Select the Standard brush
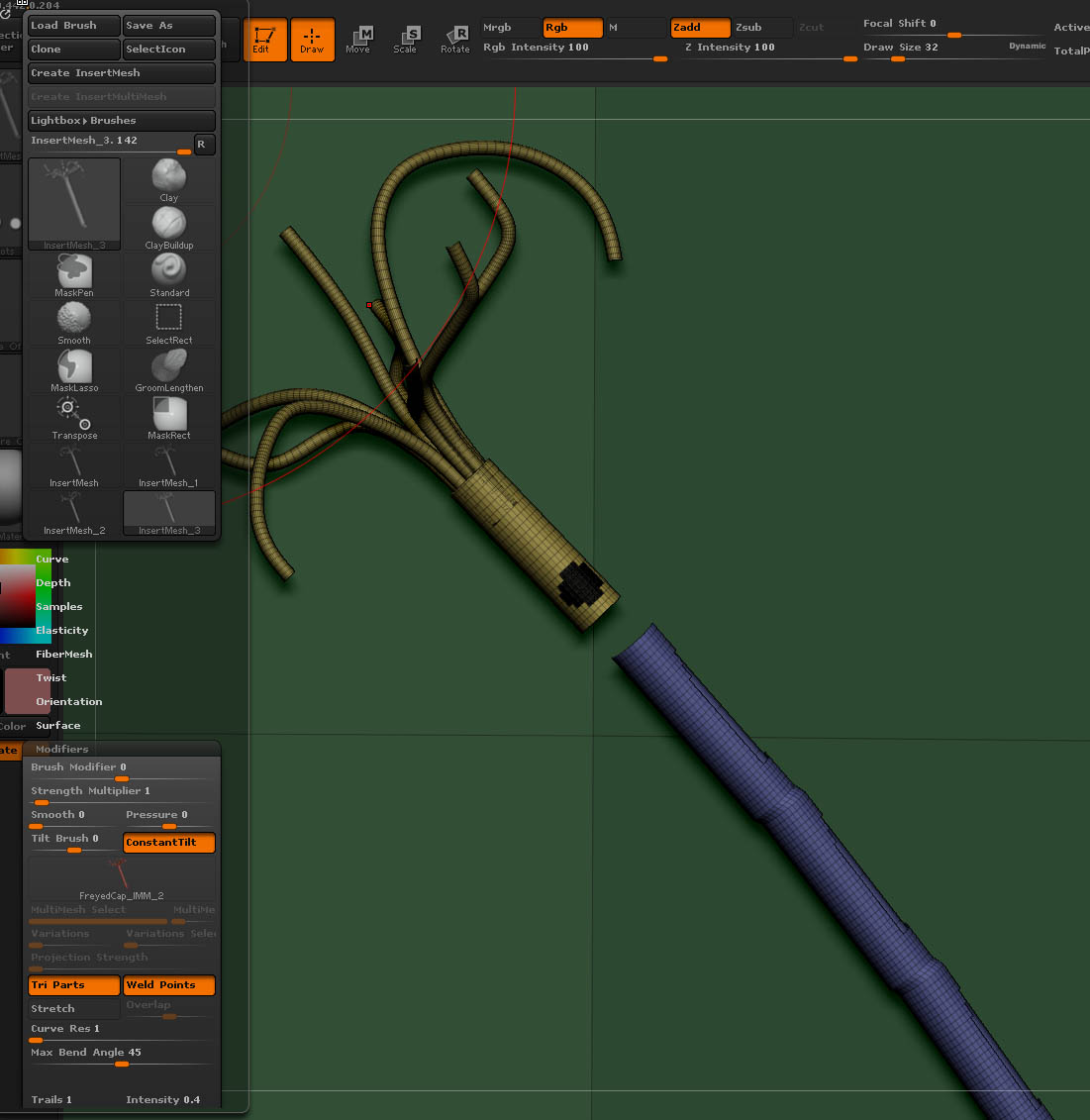 169,275
